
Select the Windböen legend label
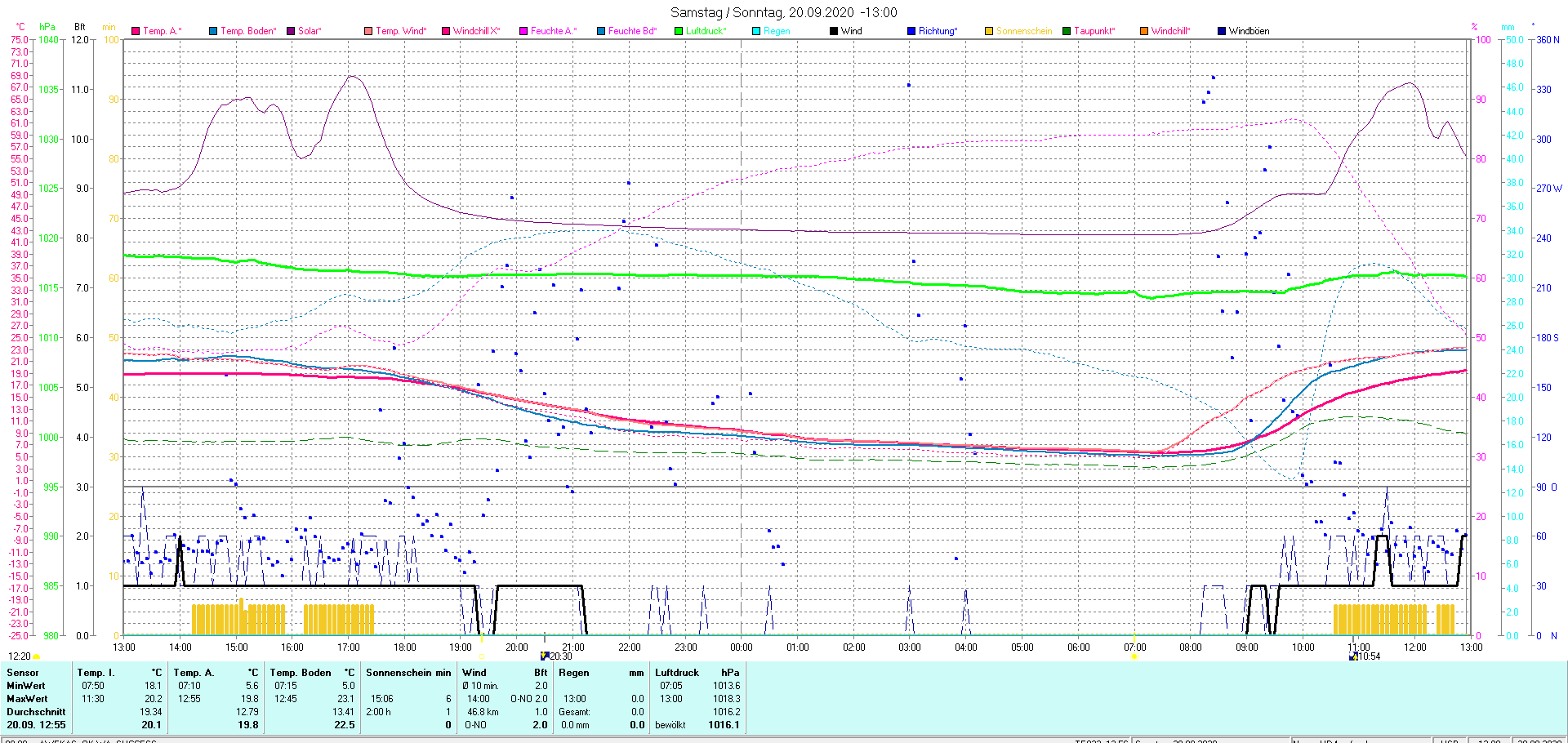1249,31
